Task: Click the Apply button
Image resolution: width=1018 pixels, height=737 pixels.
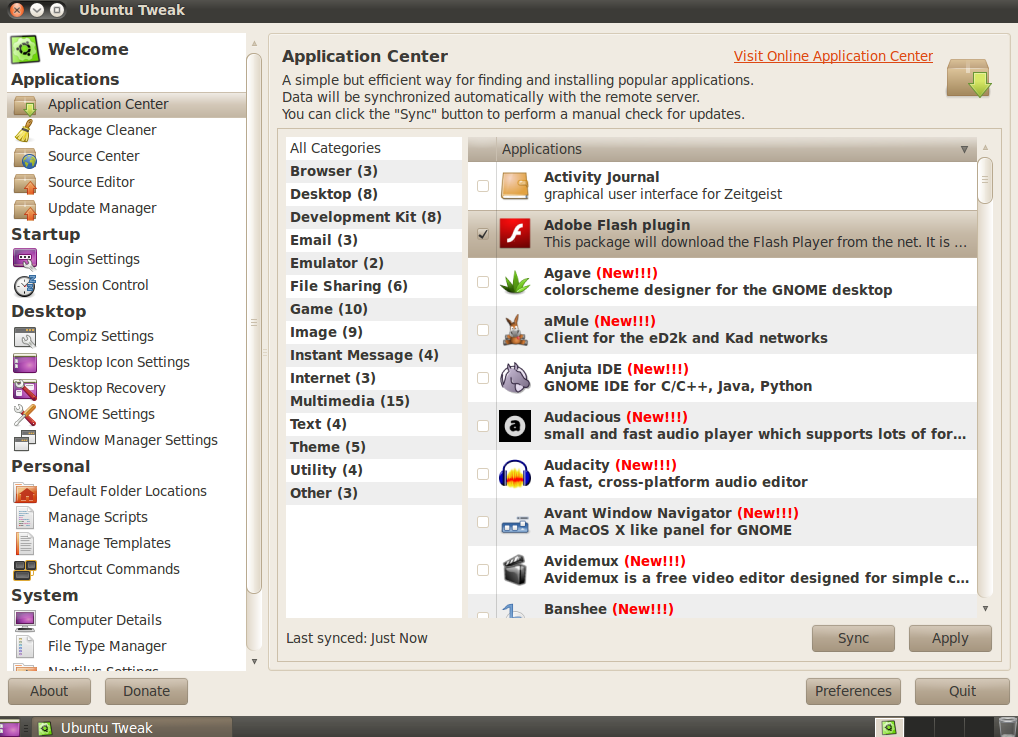Action: (950, 638)
